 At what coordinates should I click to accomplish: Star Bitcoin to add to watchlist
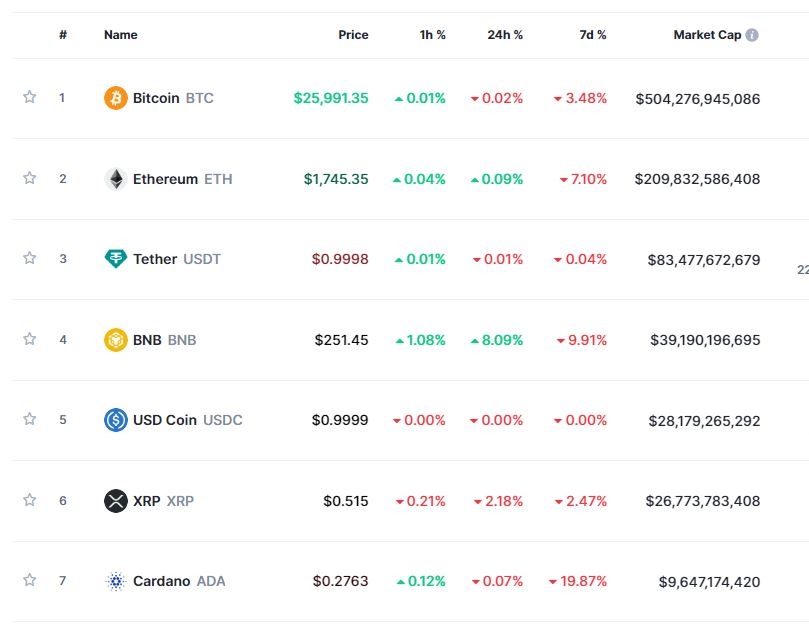coord(30,97)
